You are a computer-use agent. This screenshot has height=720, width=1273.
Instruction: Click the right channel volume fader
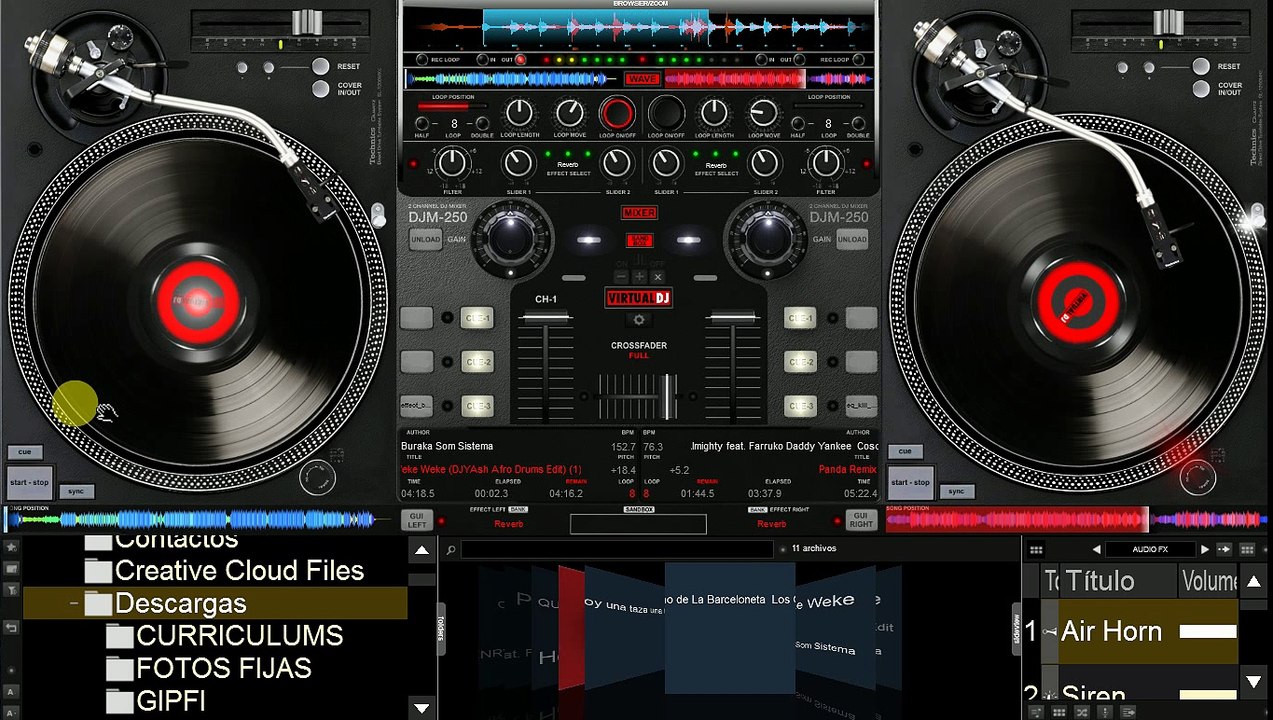(x=733, y=318)
